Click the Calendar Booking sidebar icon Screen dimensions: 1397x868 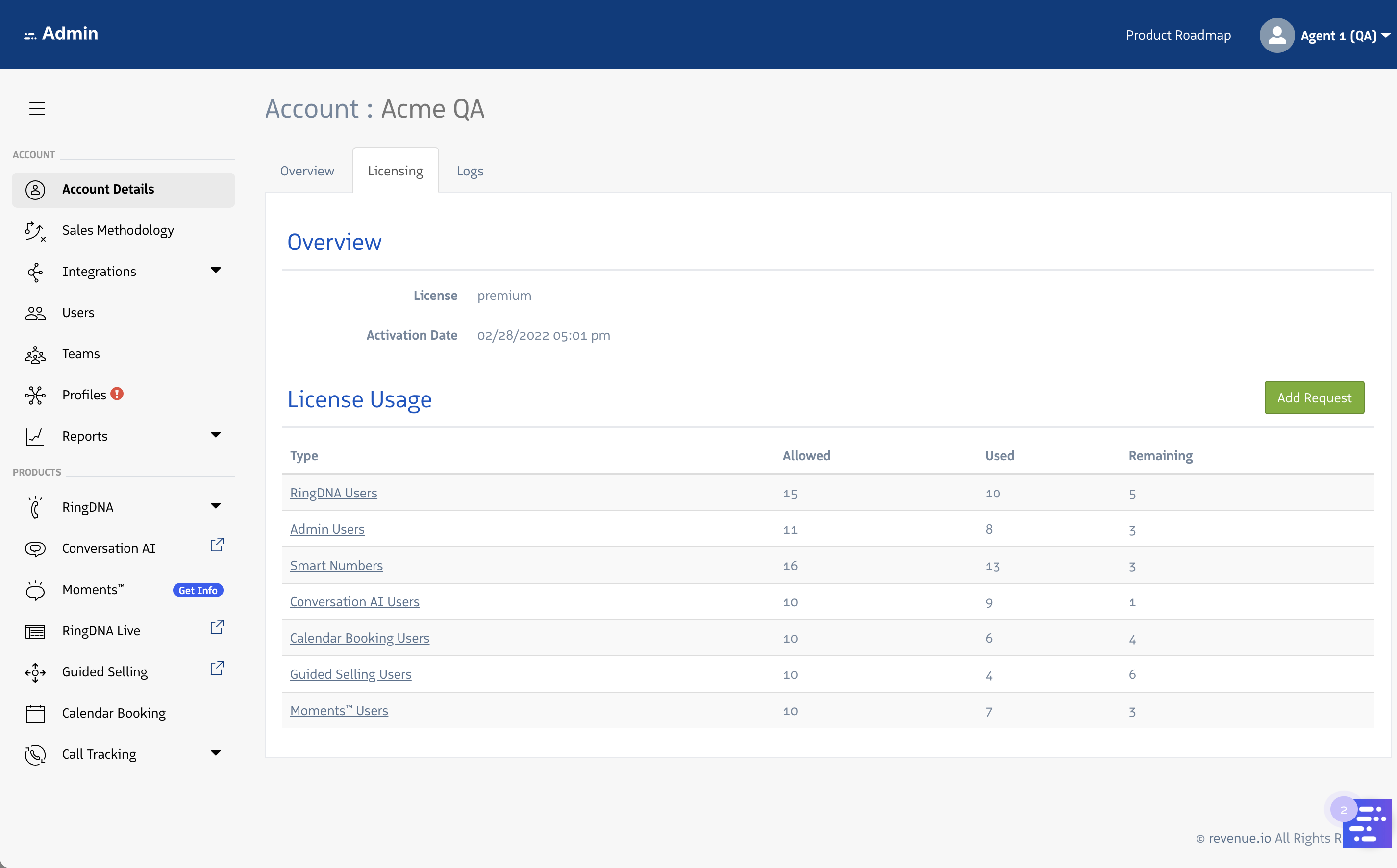[x=35, y=714]
